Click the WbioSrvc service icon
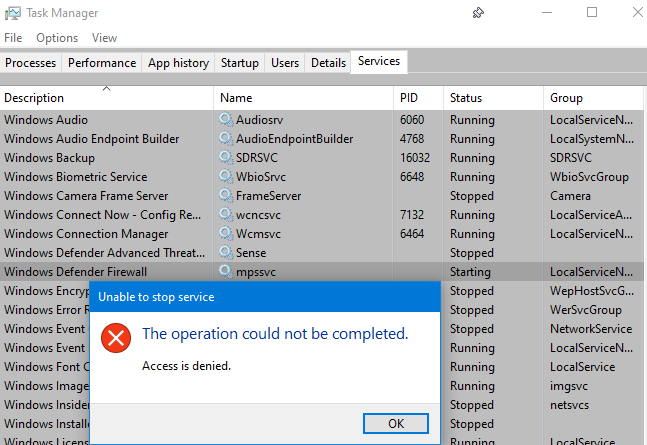The height and width of the screenshot is (445, 647). [x=226, y=177]
